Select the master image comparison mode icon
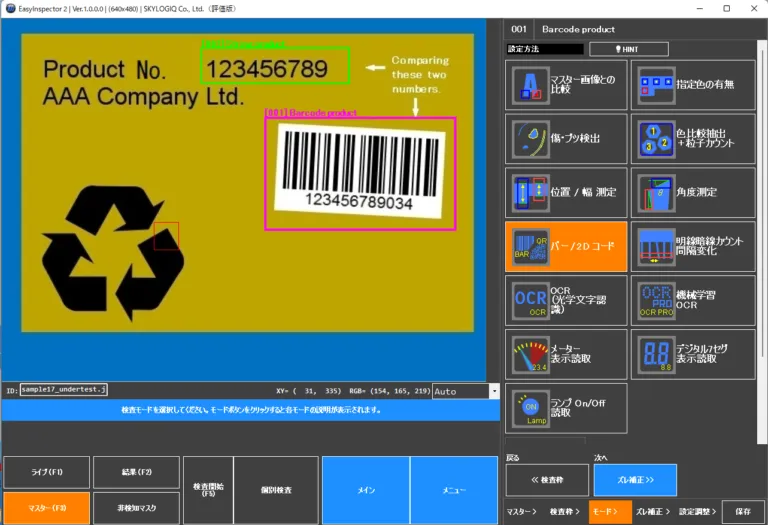Image resolution: width=768 pixels, height=525 pixels. (530, 85)
